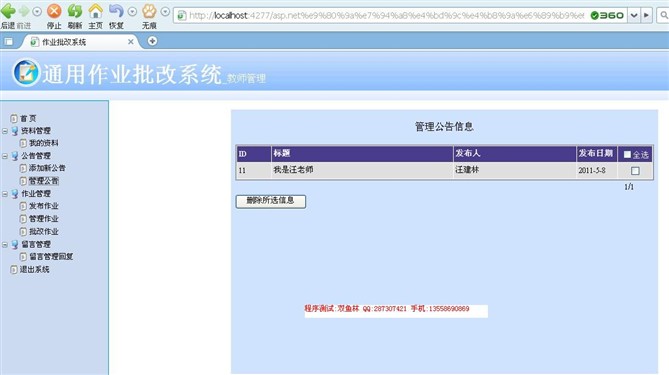Open 管理公告 in the sidebar

[44, 181]
